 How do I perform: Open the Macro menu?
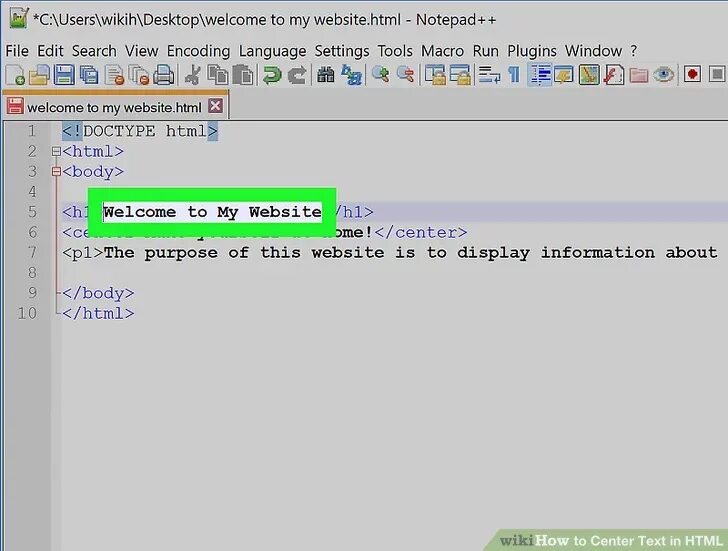click(442, 51)
